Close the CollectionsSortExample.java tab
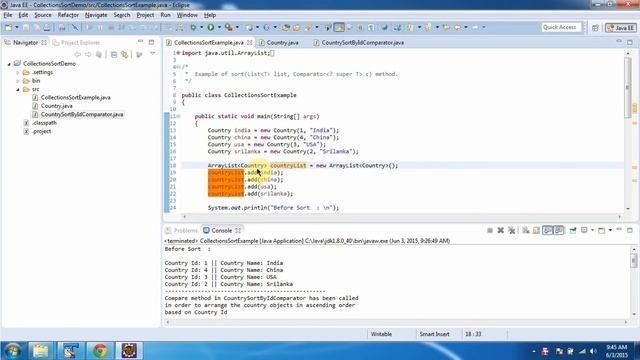Image resolution: width=640 pixels, height=360 pixels. click(x=249, y=42)
